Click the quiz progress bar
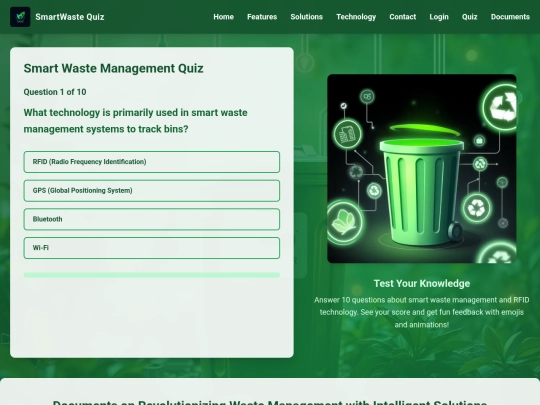This screenshot has width=540, height=405. pyautogui.click(x=152, y=275)
